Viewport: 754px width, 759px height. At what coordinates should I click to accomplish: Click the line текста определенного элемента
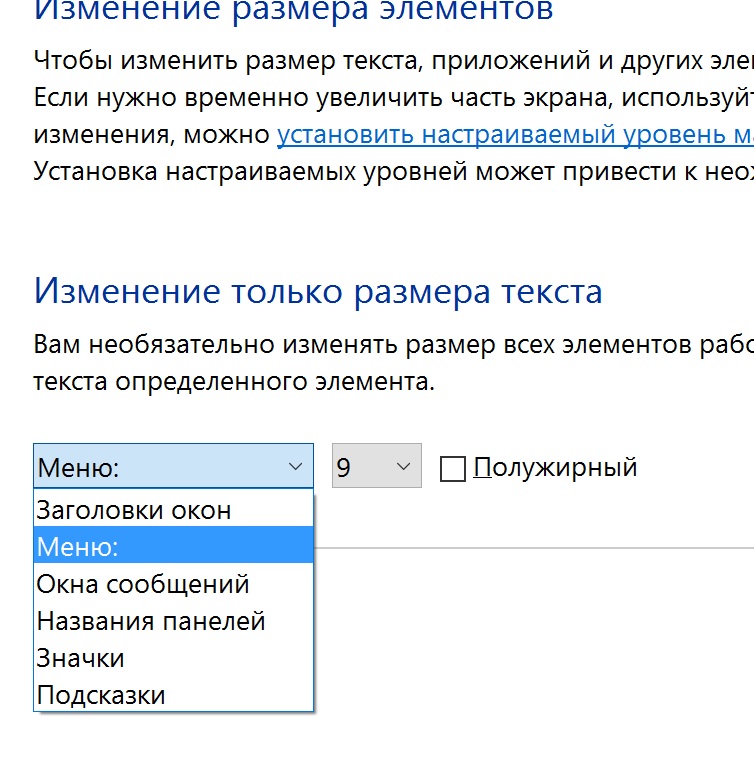point(235,382)
